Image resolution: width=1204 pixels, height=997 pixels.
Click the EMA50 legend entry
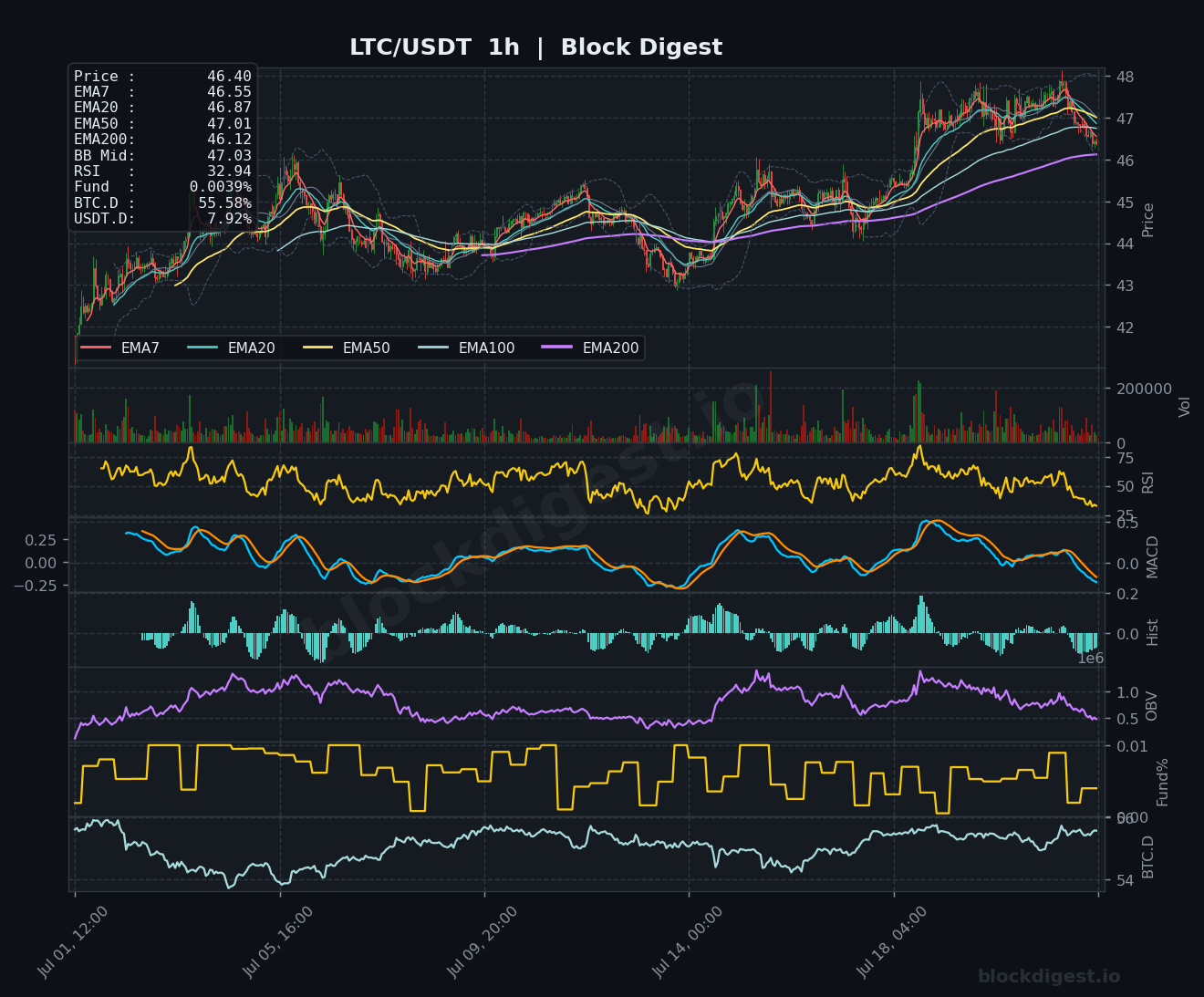pos(347,348)
